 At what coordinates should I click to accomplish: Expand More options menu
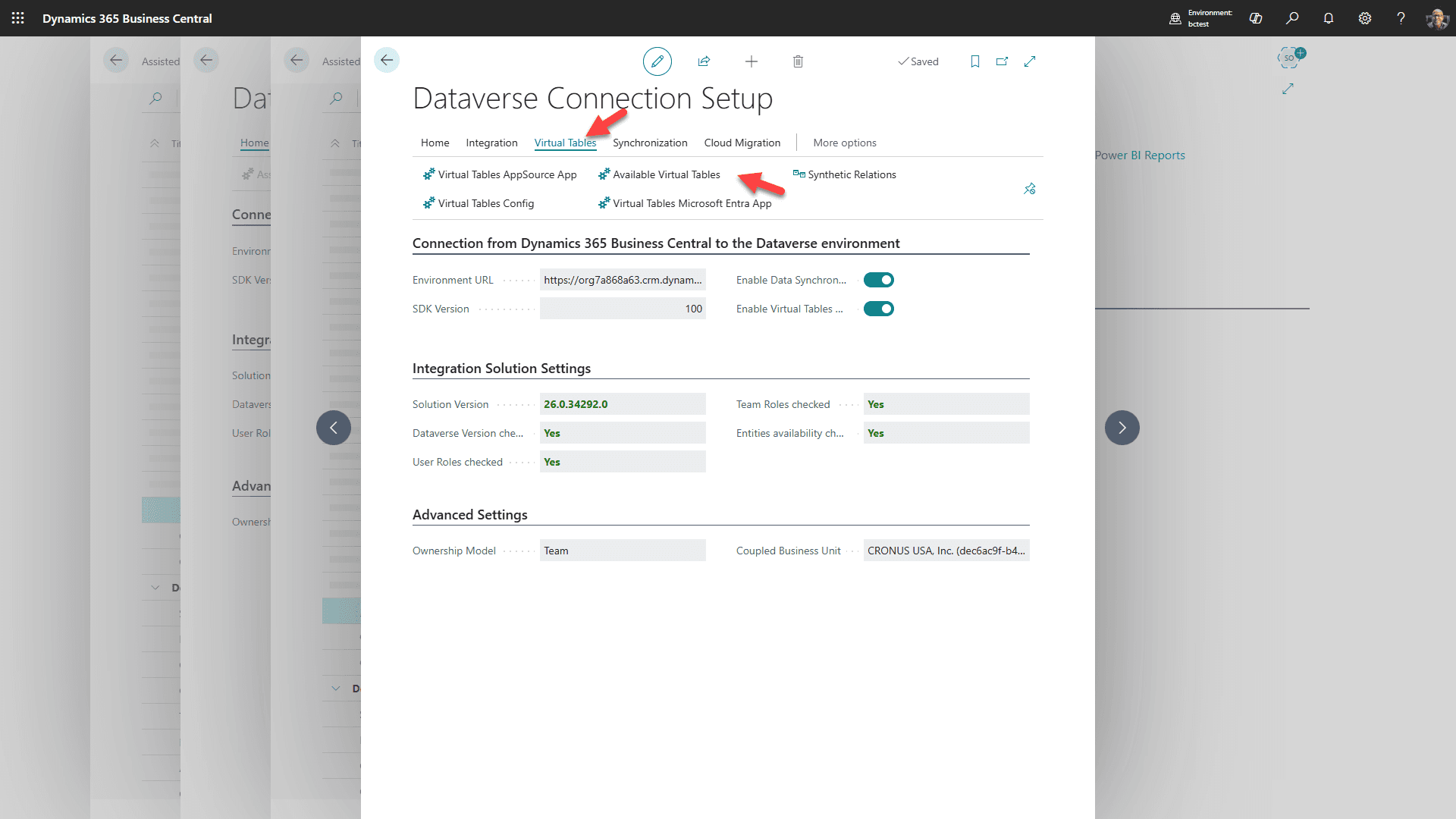[x=844, y=143]
